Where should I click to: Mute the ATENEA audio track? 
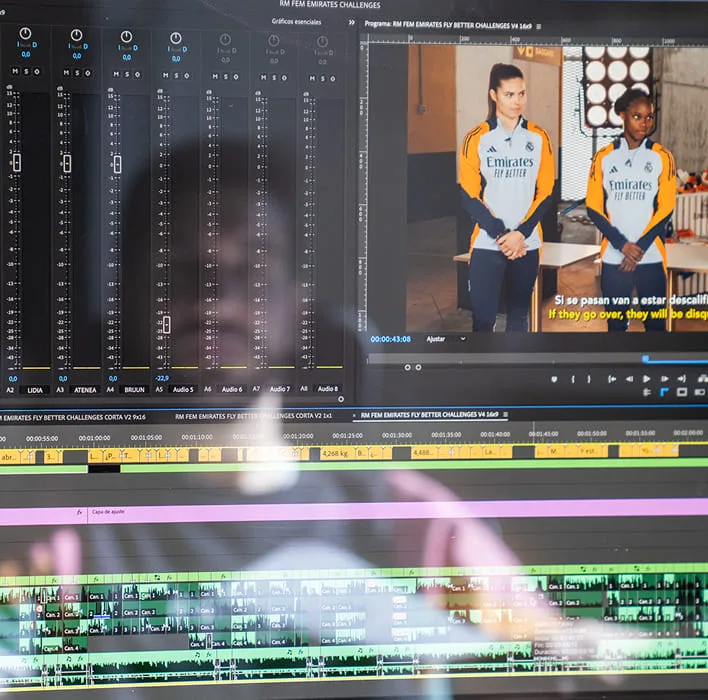pos(66,72)
